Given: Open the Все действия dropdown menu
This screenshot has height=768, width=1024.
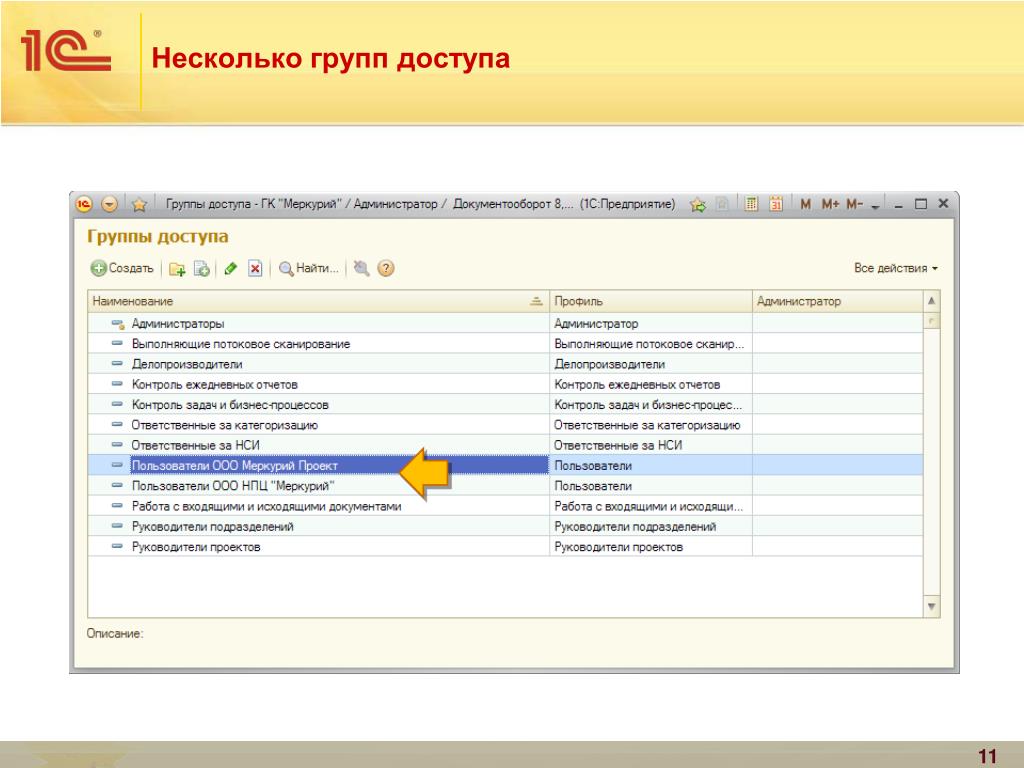Looking at the screenshot, I should (895, 268).
